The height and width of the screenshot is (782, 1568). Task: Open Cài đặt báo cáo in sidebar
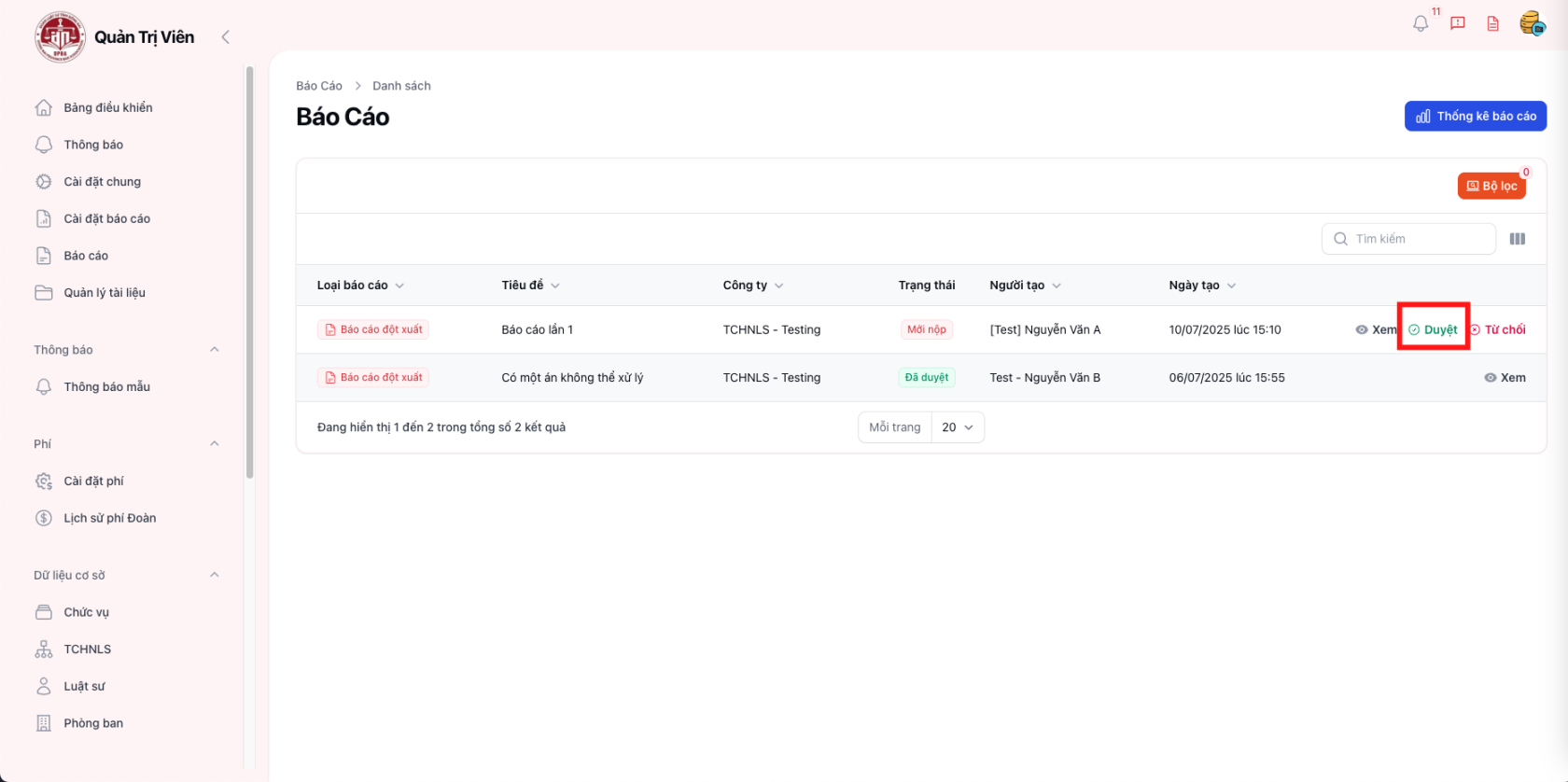pyautogui.click(x=106, y=218)
